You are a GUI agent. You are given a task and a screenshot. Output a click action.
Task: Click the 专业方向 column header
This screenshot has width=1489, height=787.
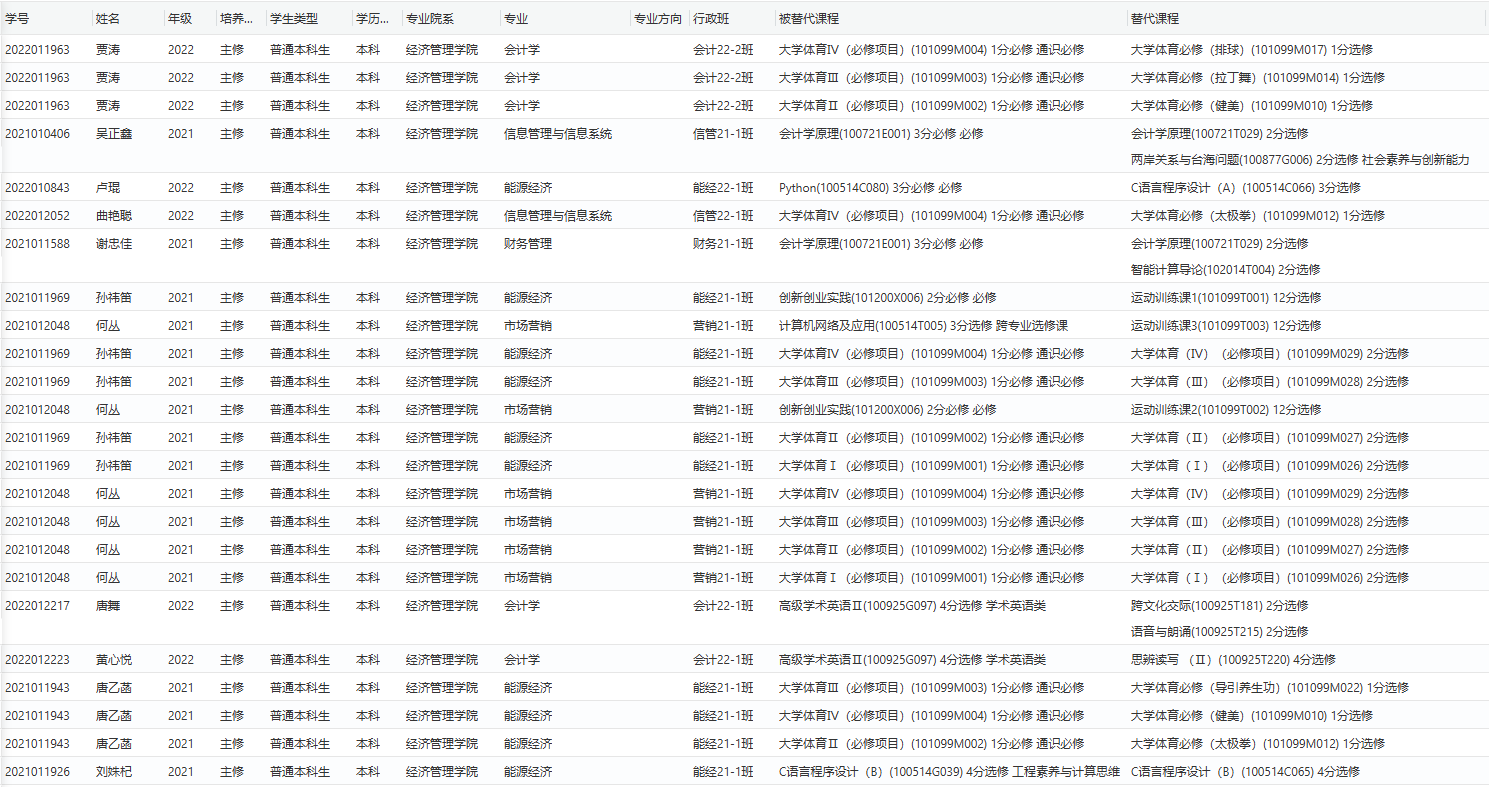[x=658, y=19]
